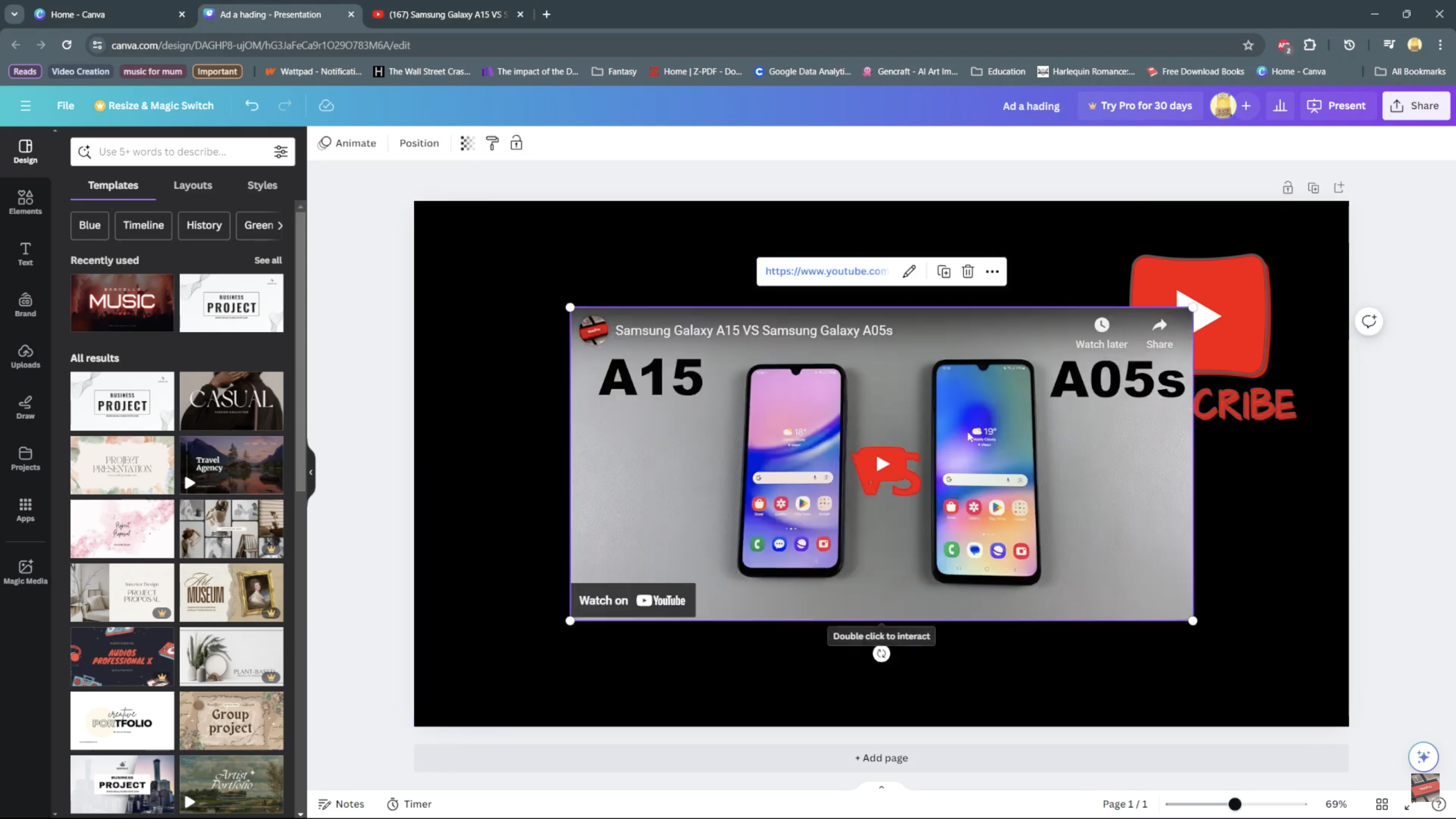This screenshot has width=1456, height=819.
Task: Switch to the Templates tab in panel
Action: click(x=113, y=185)
